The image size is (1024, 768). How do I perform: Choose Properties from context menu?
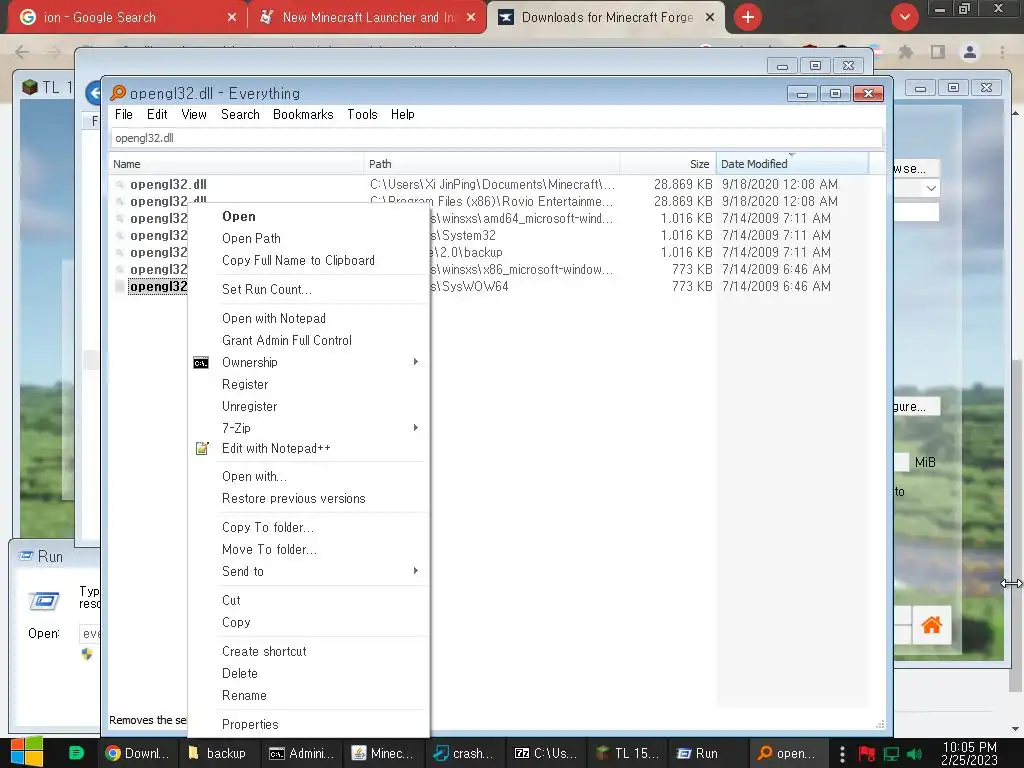250,724
